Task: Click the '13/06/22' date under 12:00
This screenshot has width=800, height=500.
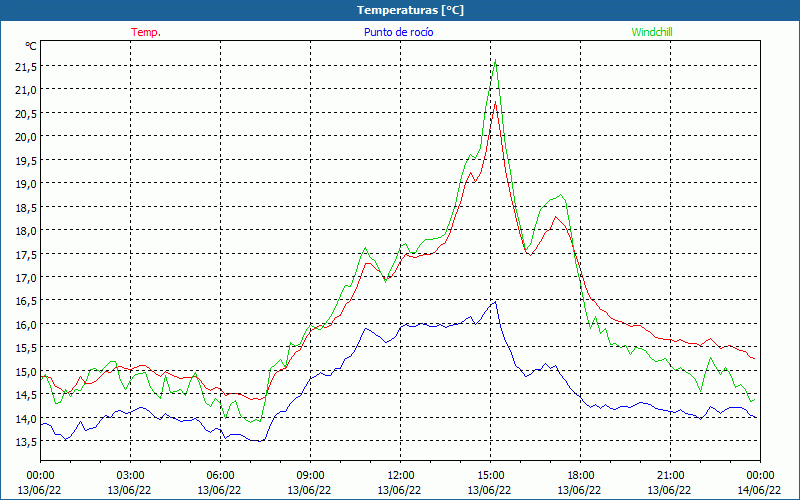Action: click(399, 490)
